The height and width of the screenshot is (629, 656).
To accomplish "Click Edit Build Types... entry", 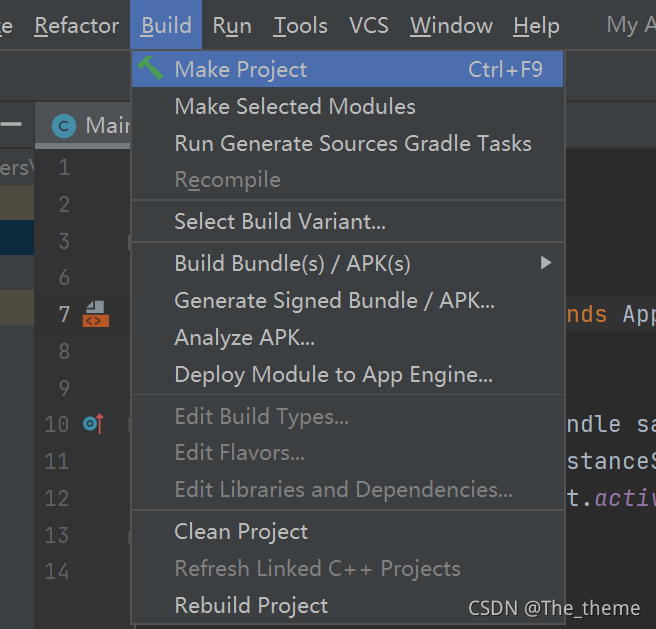I will pos(347,416).
